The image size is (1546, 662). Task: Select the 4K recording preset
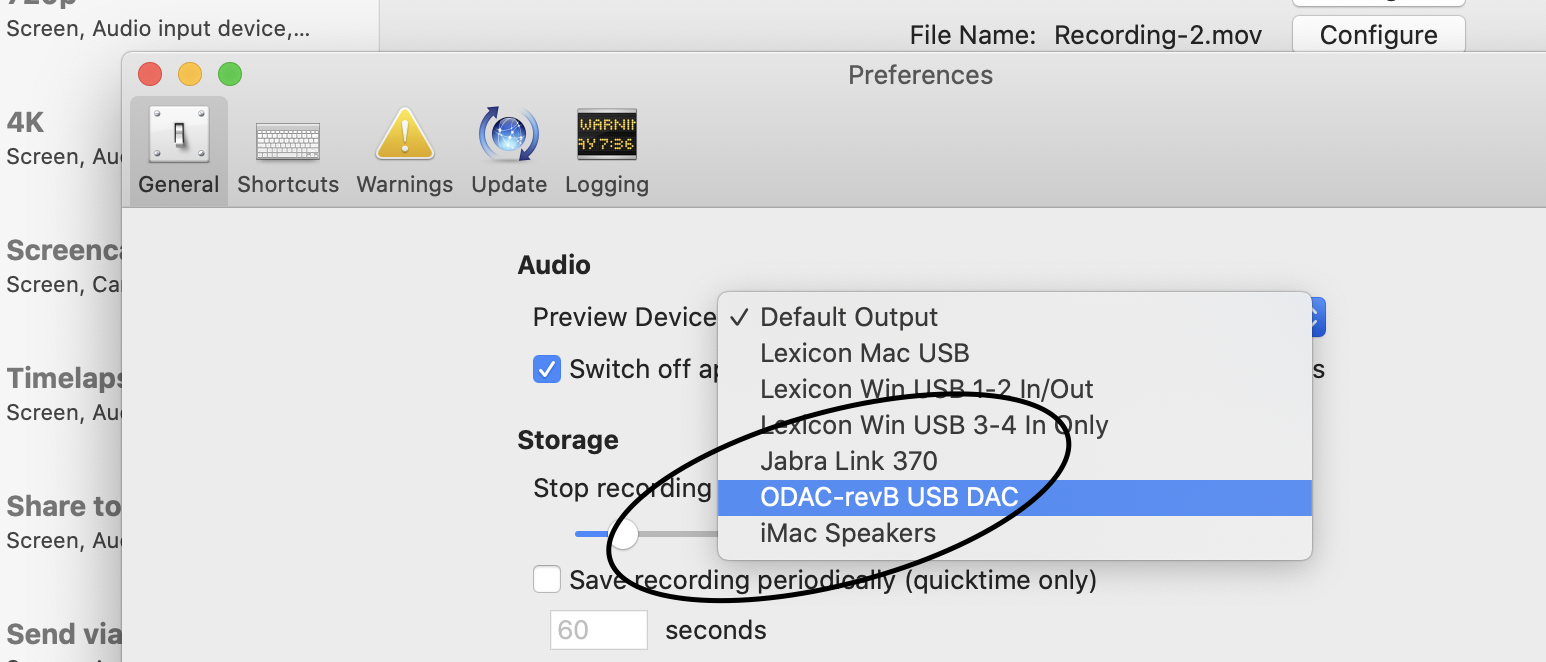(x=60, y=138)
